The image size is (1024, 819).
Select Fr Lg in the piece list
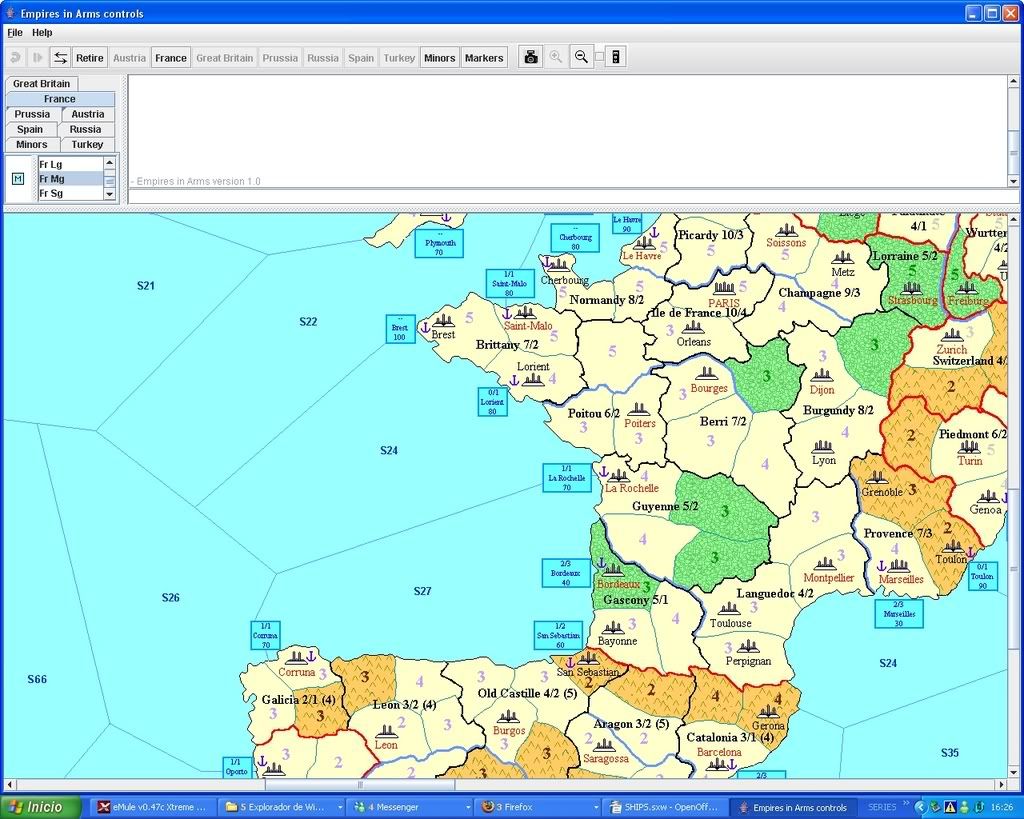pyautogui.click(x=71, y=165)
